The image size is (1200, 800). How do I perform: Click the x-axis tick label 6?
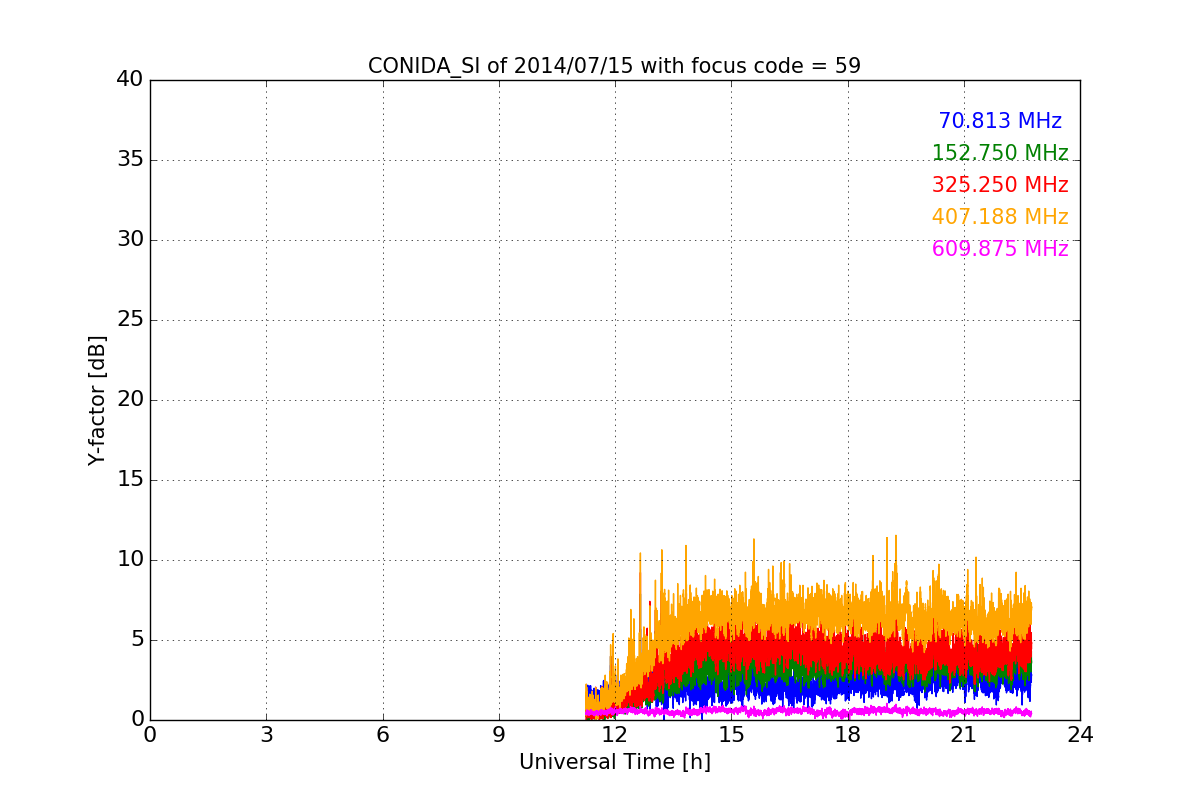[383, 735]
